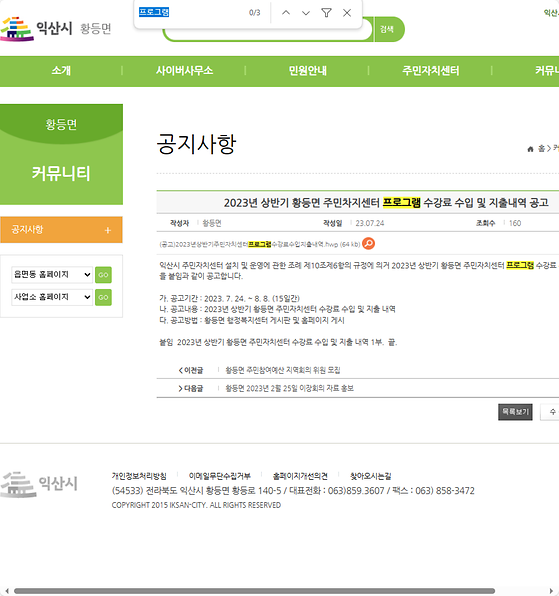Click the find text field containing 프로그램
559x596 pixels.
point(190,13)
